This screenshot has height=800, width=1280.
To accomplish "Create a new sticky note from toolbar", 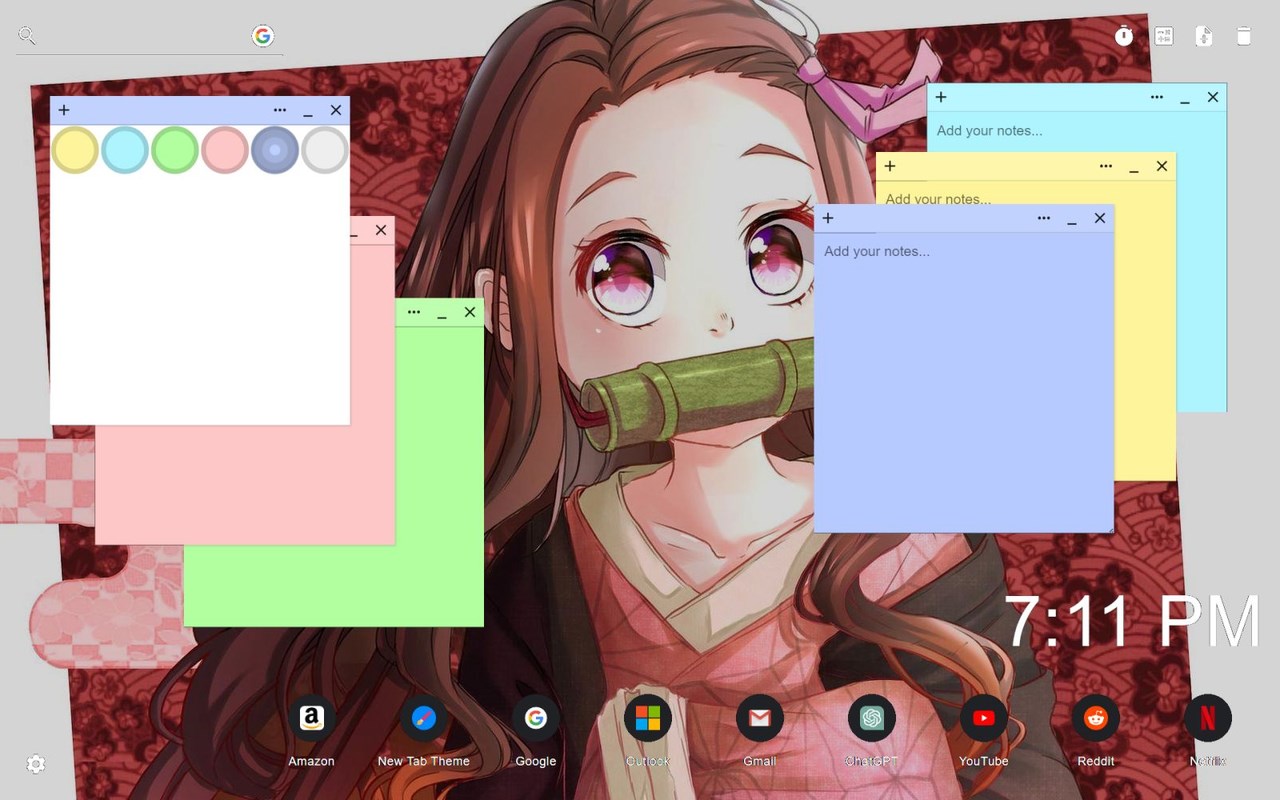I will pos(1204,36).
